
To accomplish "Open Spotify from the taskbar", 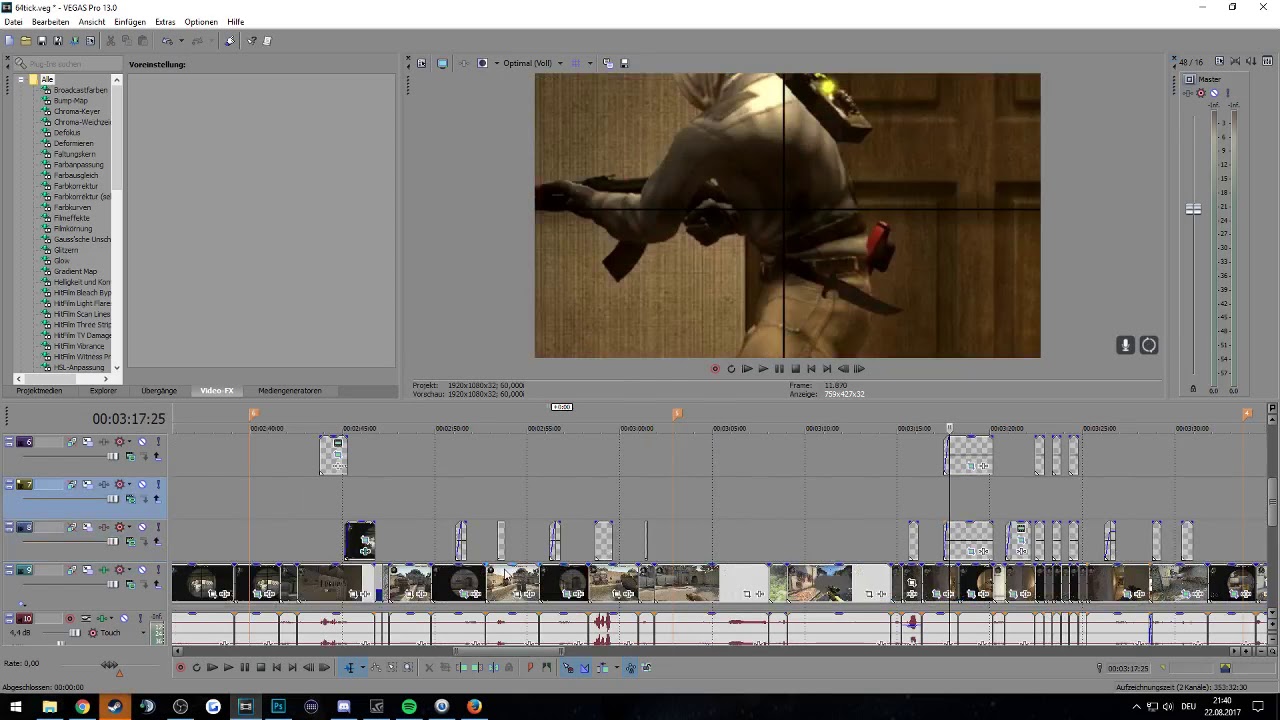I will 409,707.
